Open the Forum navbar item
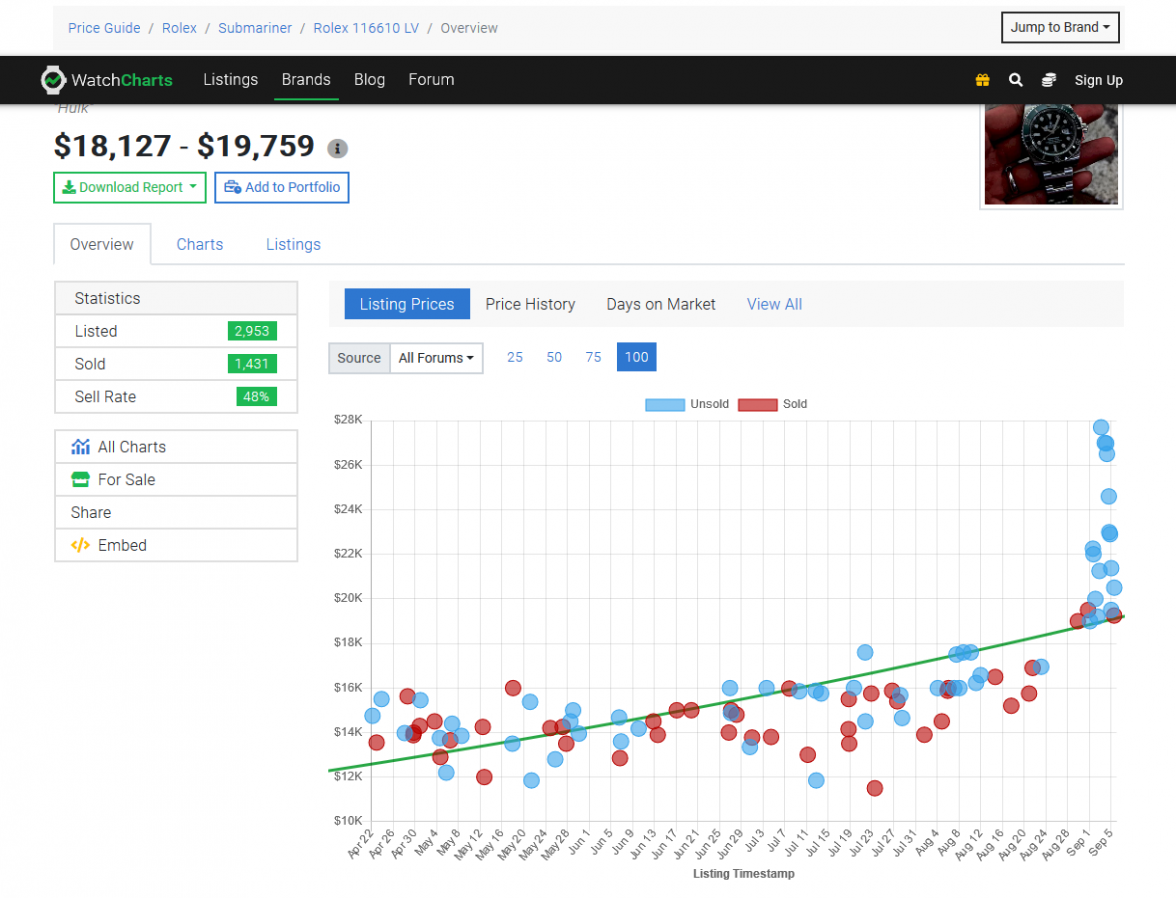The width and height of the screenshot is (1176, 898). coord(431,80)
